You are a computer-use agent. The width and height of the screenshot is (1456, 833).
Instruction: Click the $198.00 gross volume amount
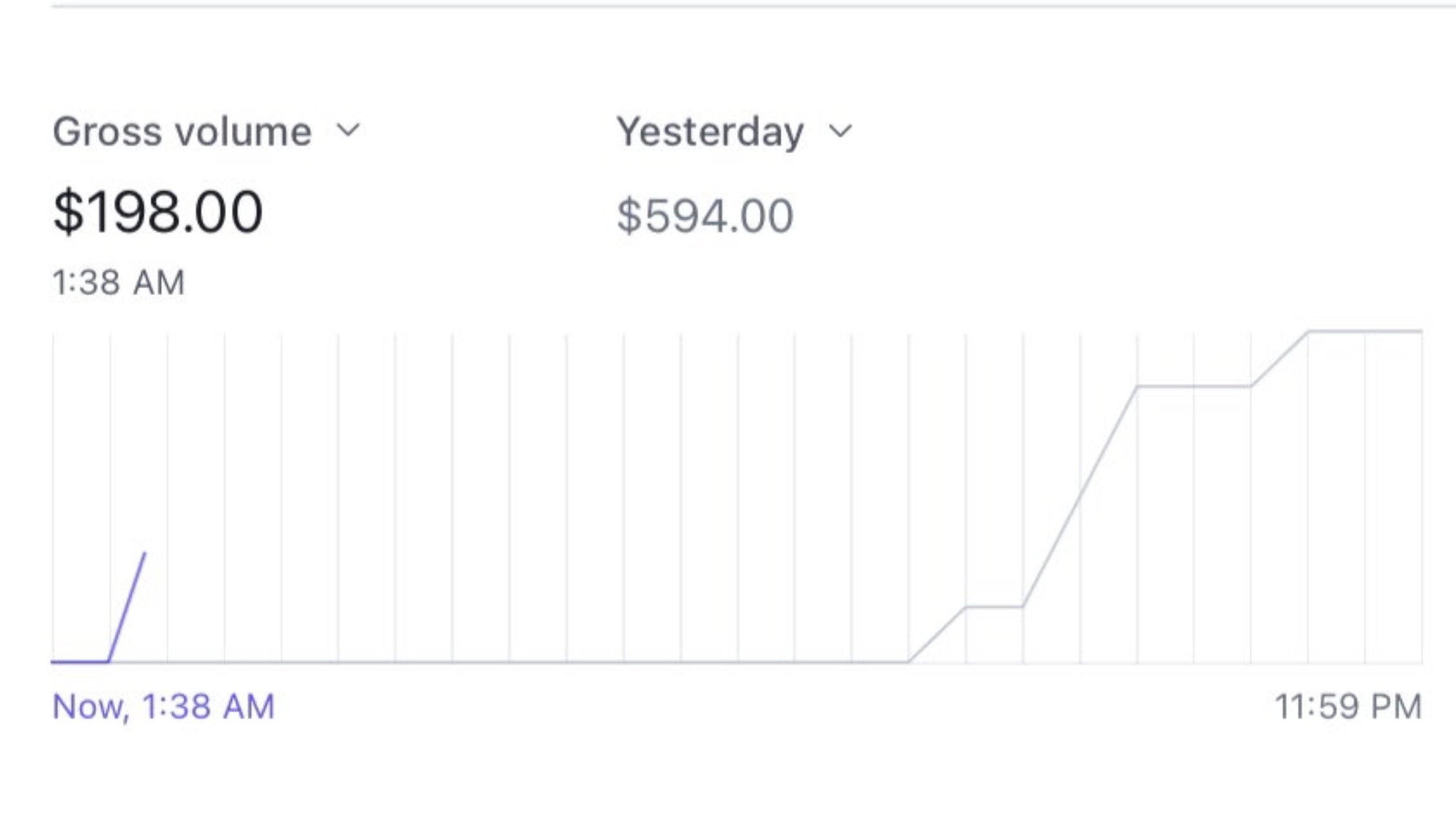(x=158, y=212)
